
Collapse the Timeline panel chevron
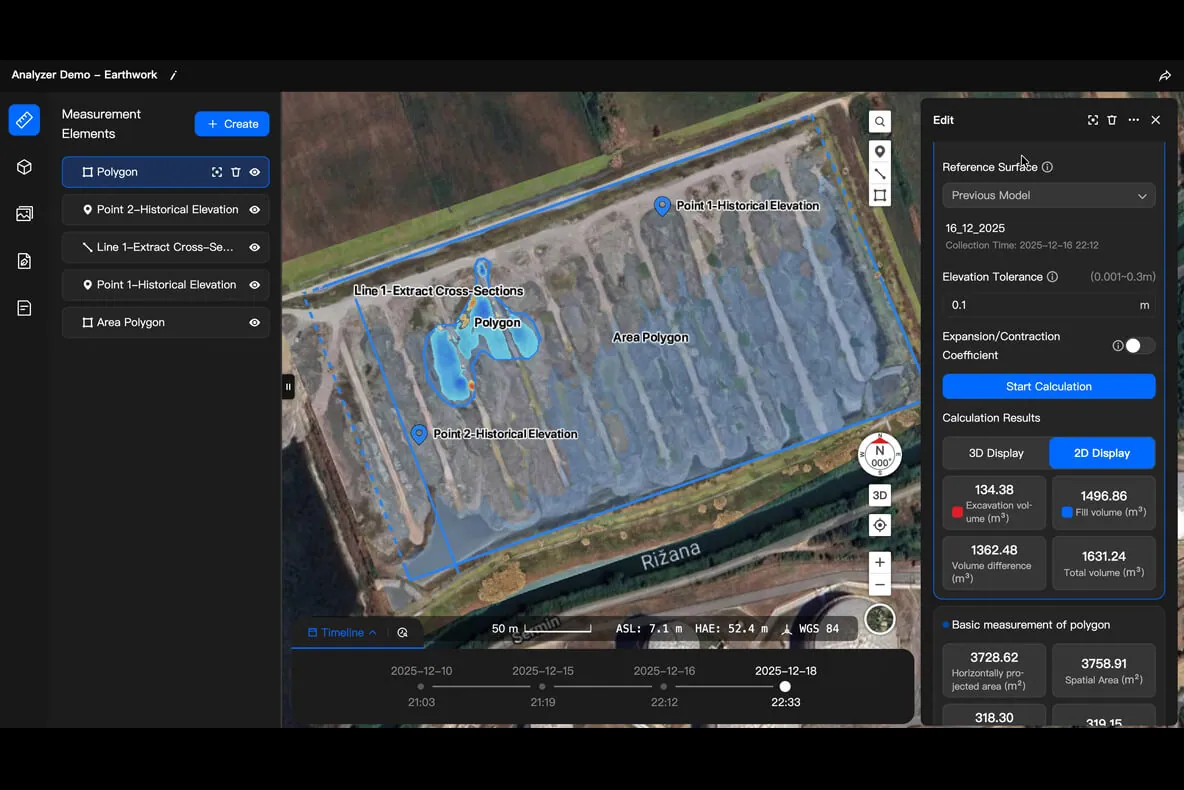[x=372, y=633]
